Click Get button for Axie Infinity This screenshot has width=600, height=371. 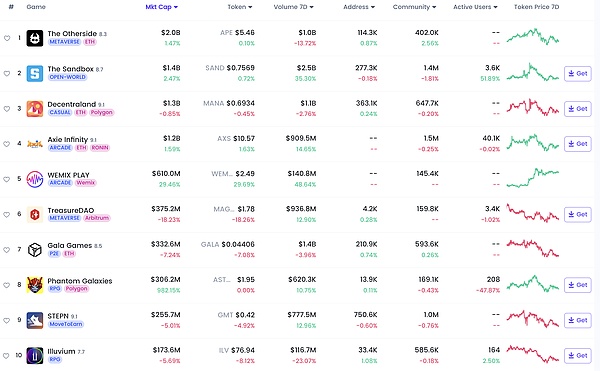tap(578, 144)
